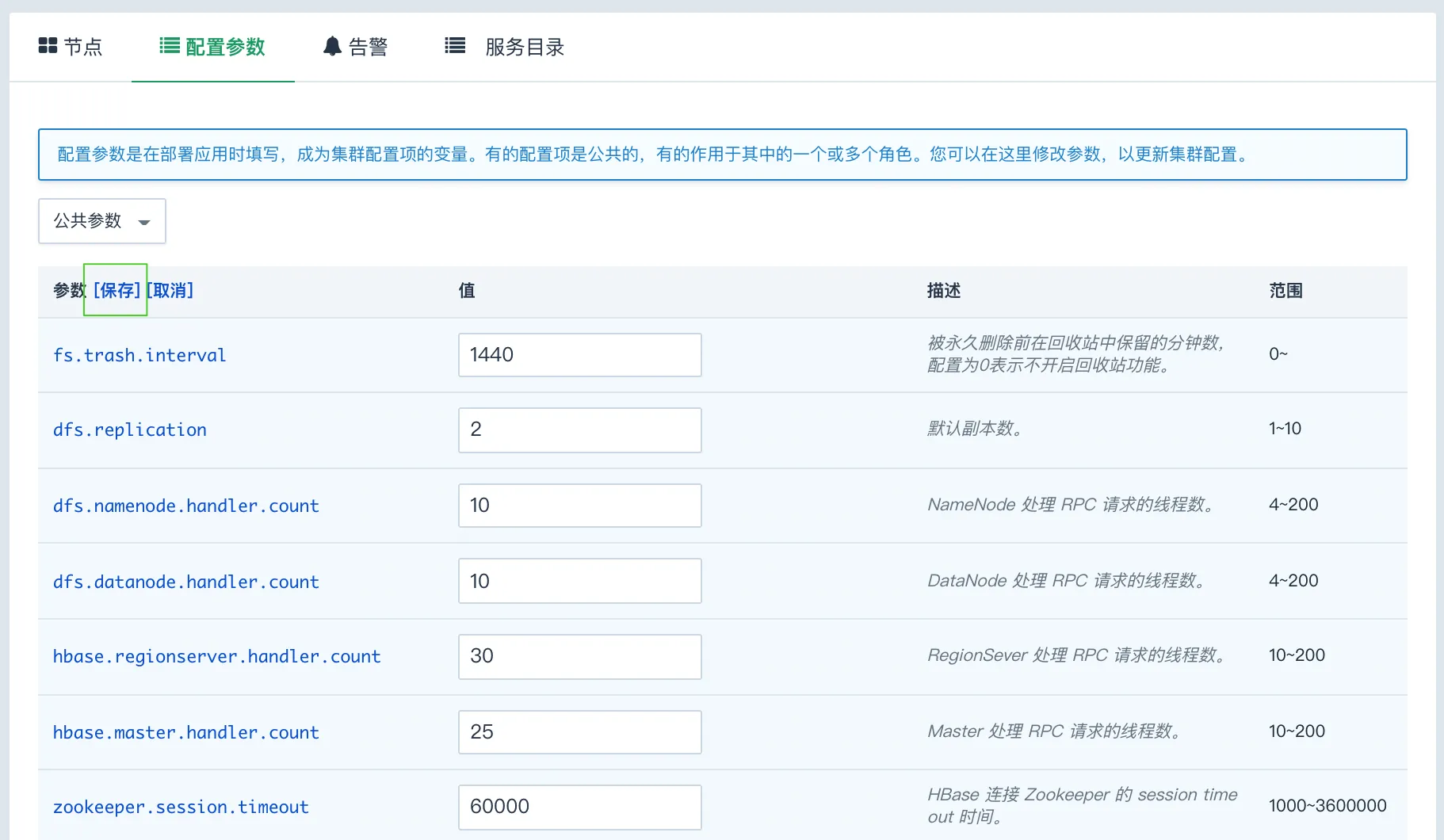Edit hbase.regionserver.handler.count value field
The width and height of the screenshot is (1444, 840).
click(580, 657)
